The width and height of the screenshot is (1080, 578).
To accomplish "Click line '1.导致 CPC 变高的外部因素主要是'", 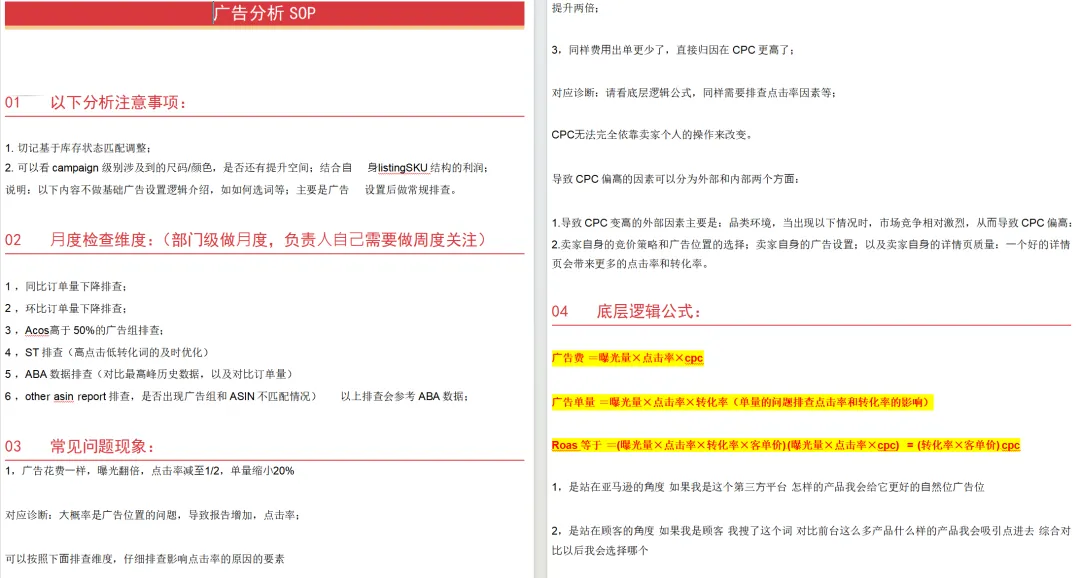I will pyautogui.click(x=812, y=223).
